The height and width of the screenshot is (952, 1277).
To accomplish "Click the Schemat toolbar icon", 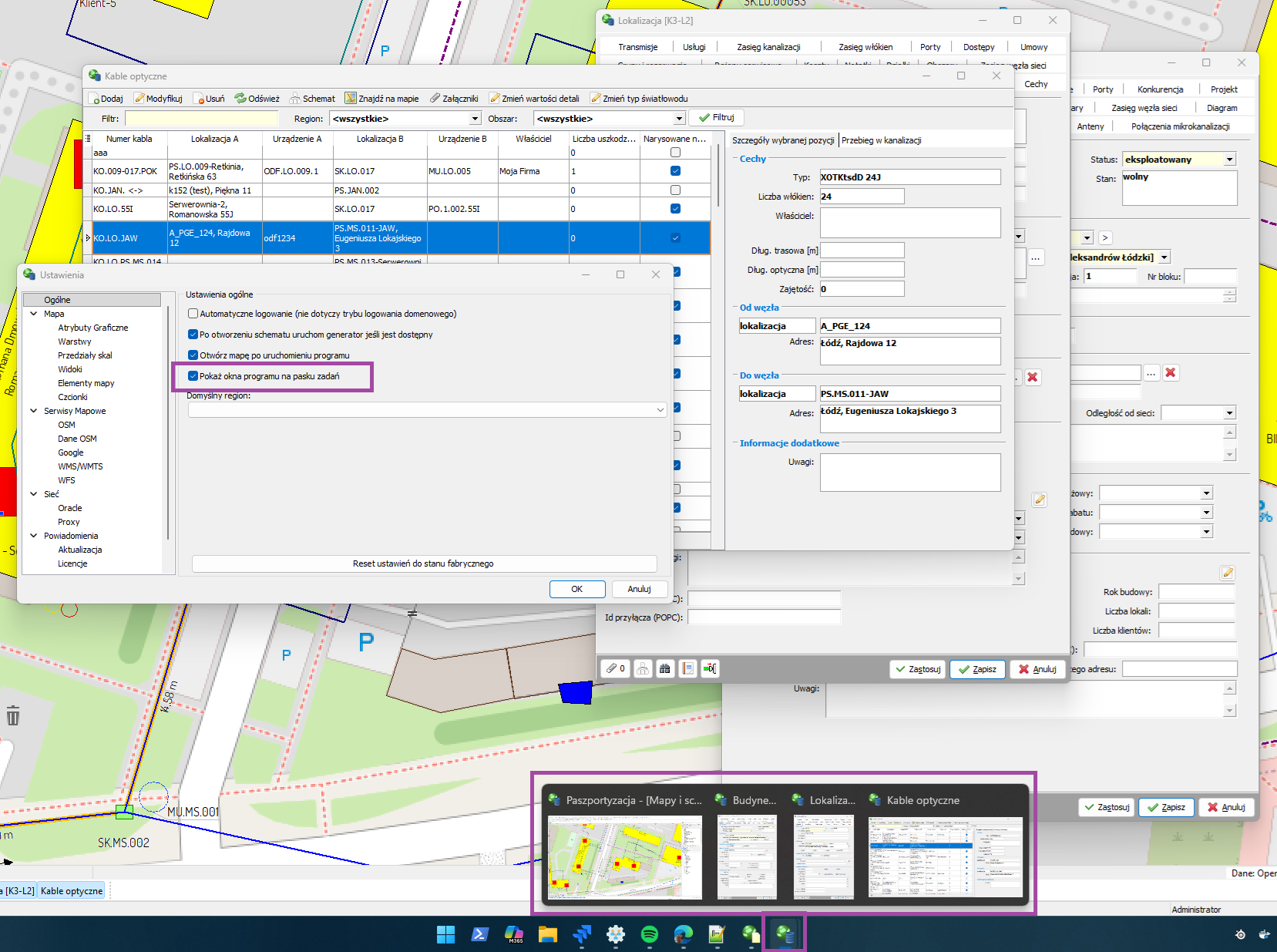I will click(312, 99).
